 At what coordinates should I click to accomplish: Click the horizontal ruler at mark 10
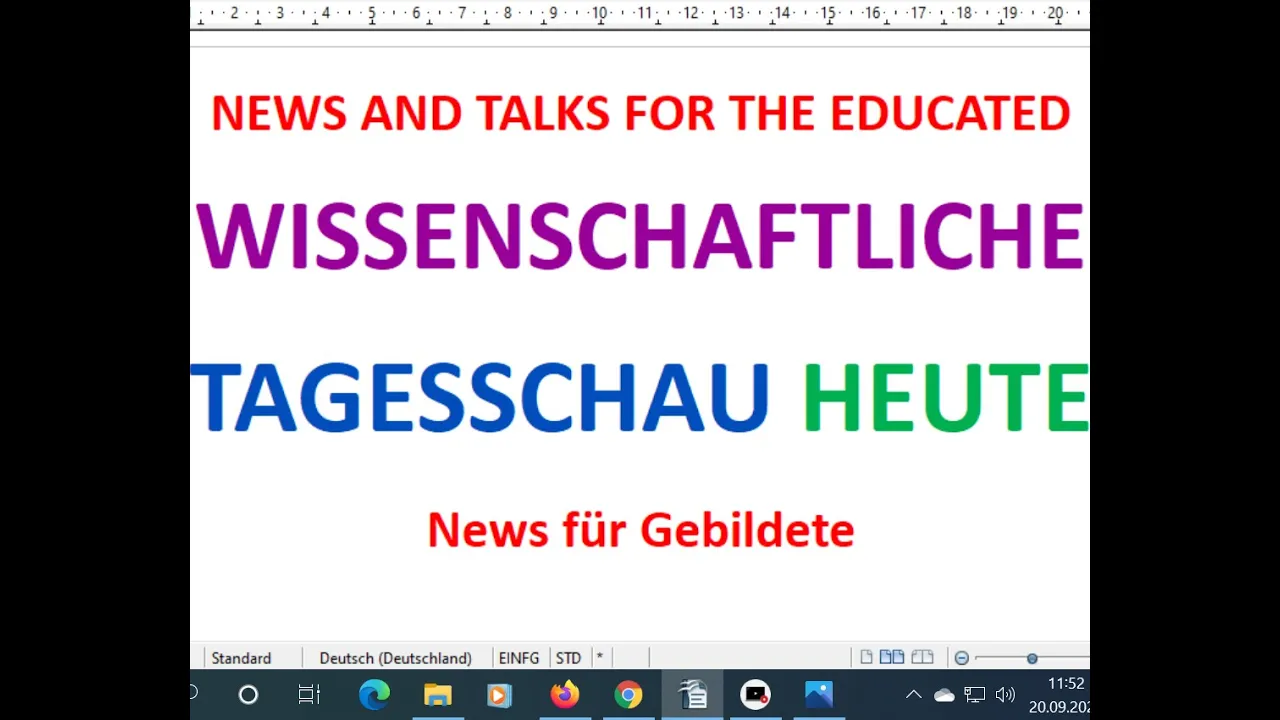tap(599, 13)
